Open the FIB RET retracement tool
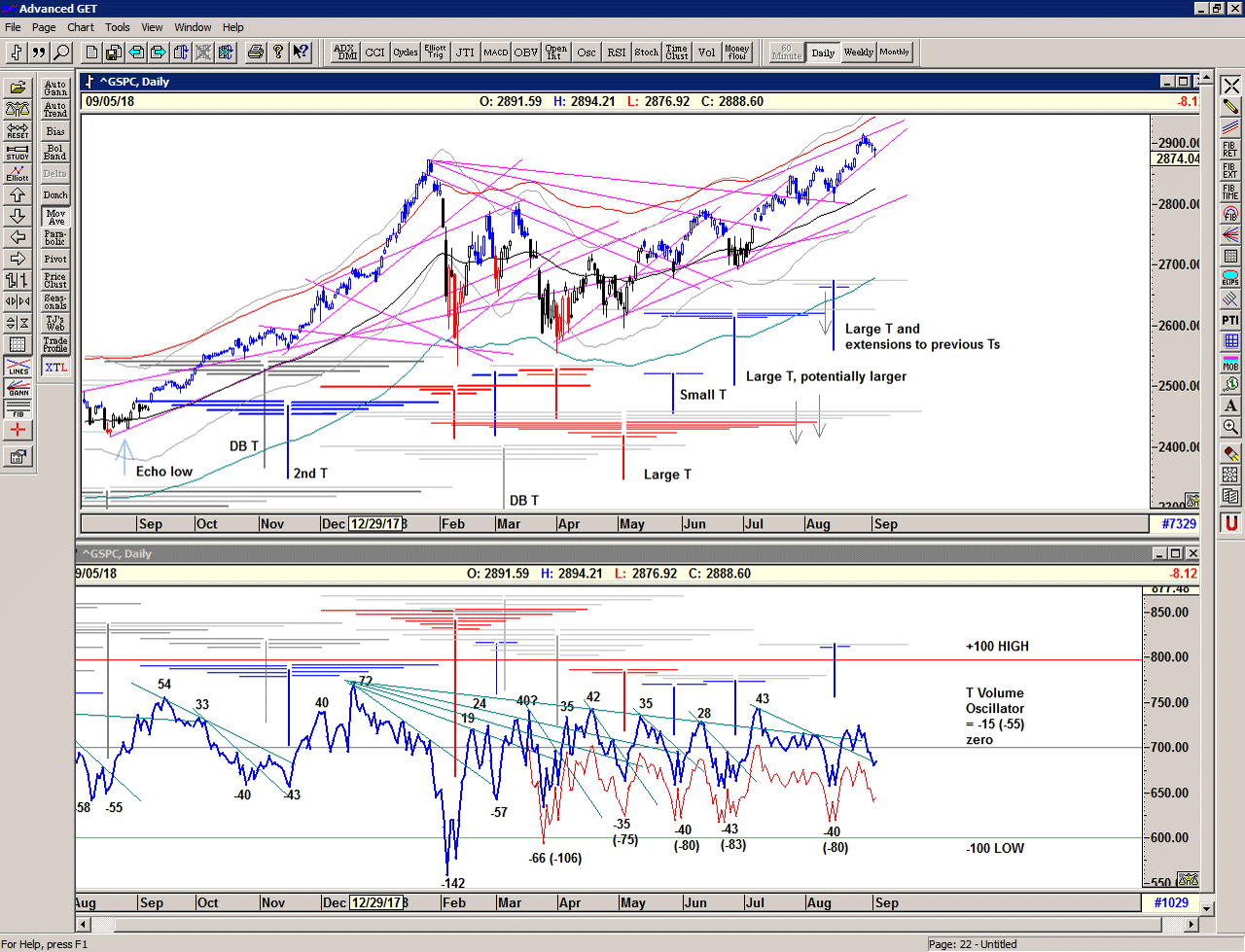Screen dimensions: 1245x952 (x=1230, y=149)
